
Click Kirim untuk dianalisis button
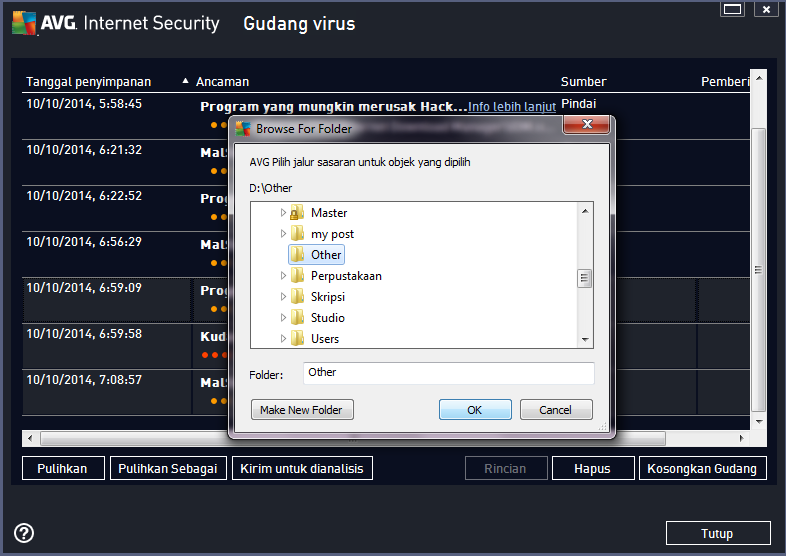click(x=302, y=468)
